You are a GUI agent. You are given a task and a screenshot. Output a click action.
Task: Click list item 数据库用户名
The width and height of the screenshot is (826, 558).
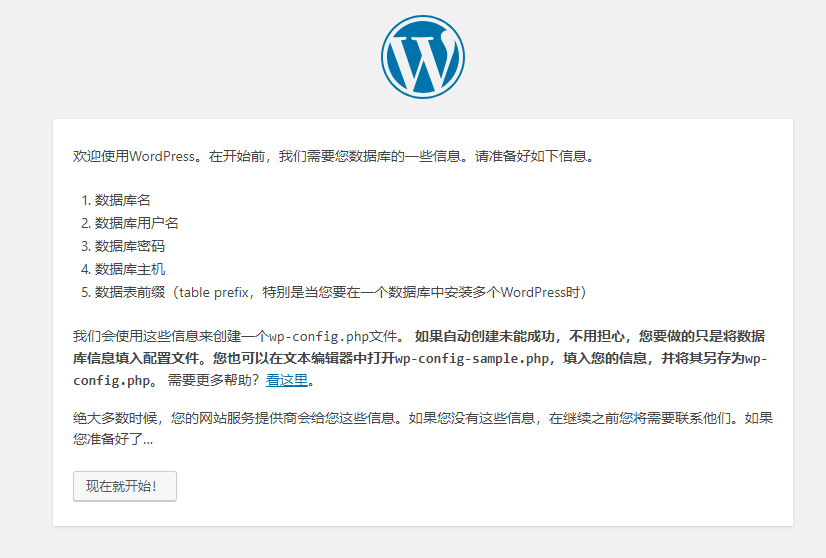tap(136, 223)
